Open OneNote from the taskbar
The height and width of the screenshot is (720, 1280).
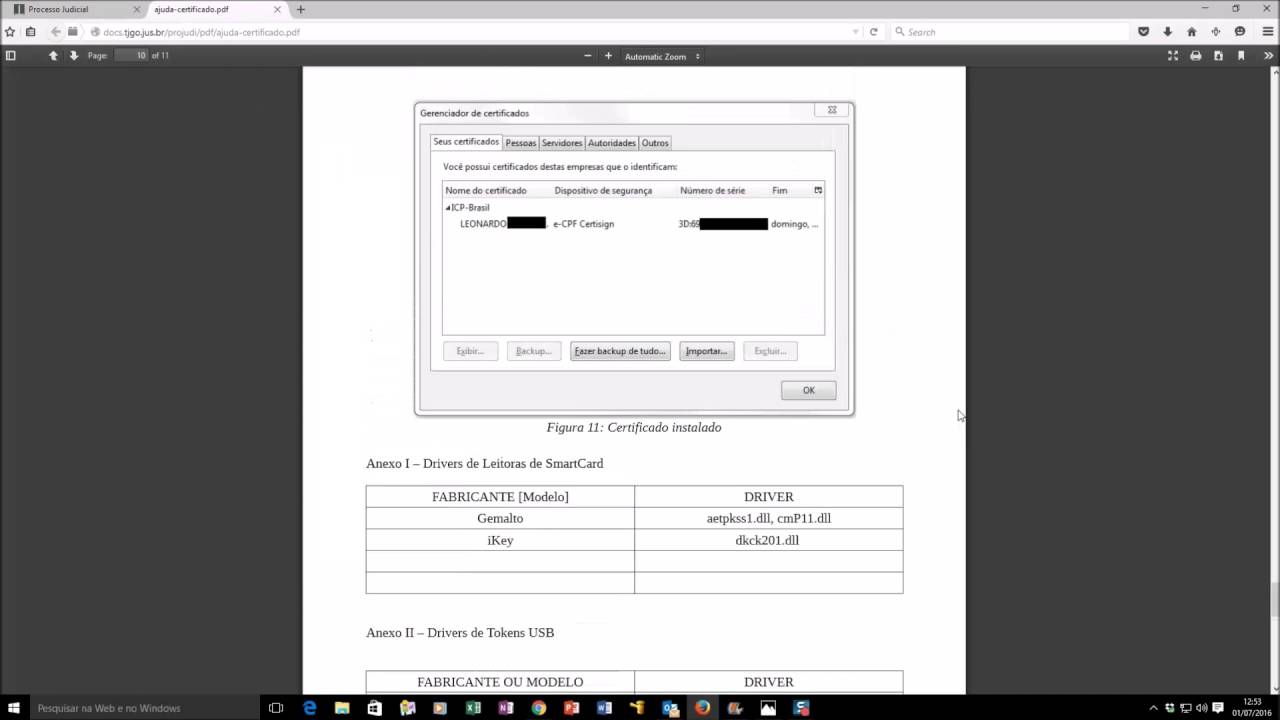(x=506, y=708)
